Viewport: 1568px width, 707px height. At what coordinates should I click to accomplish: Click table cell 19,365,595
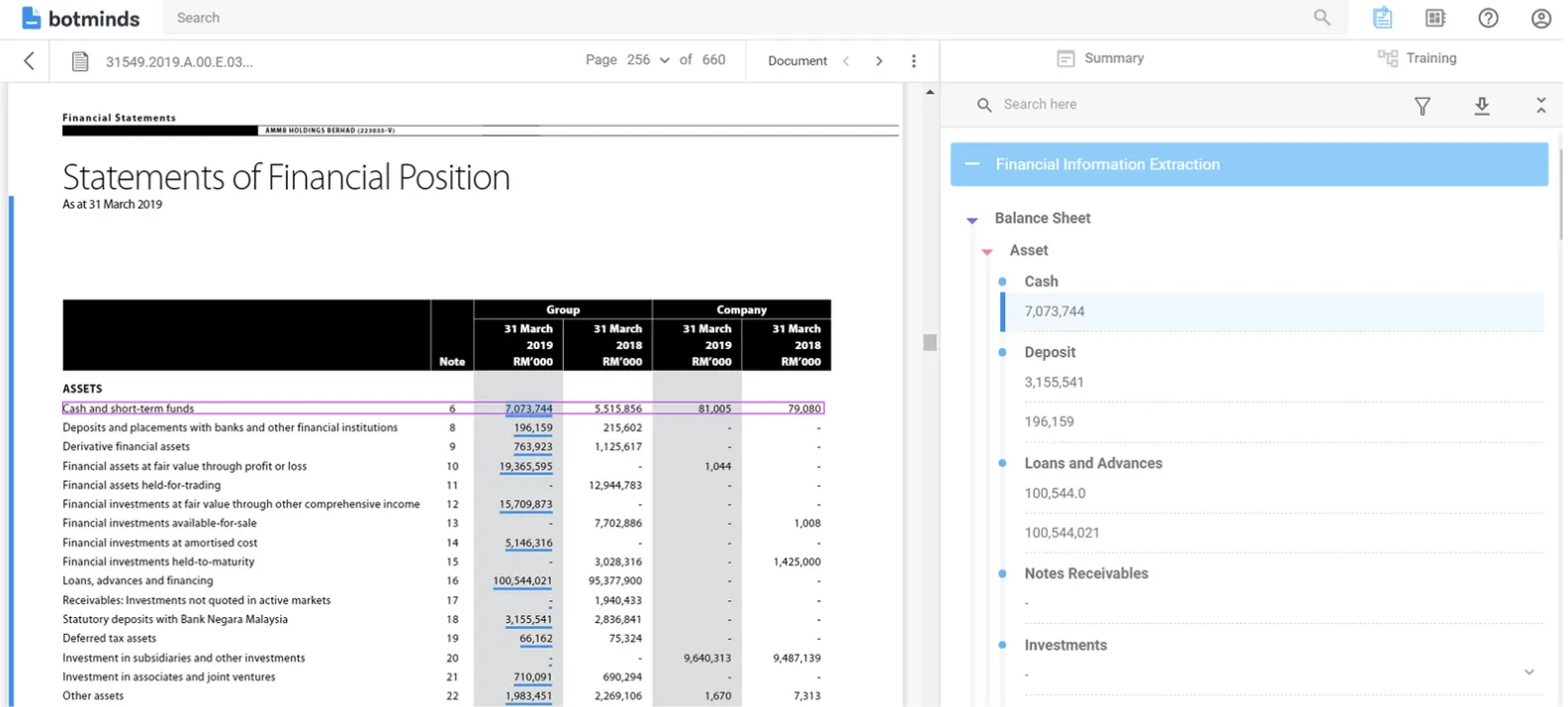[525, 466]
